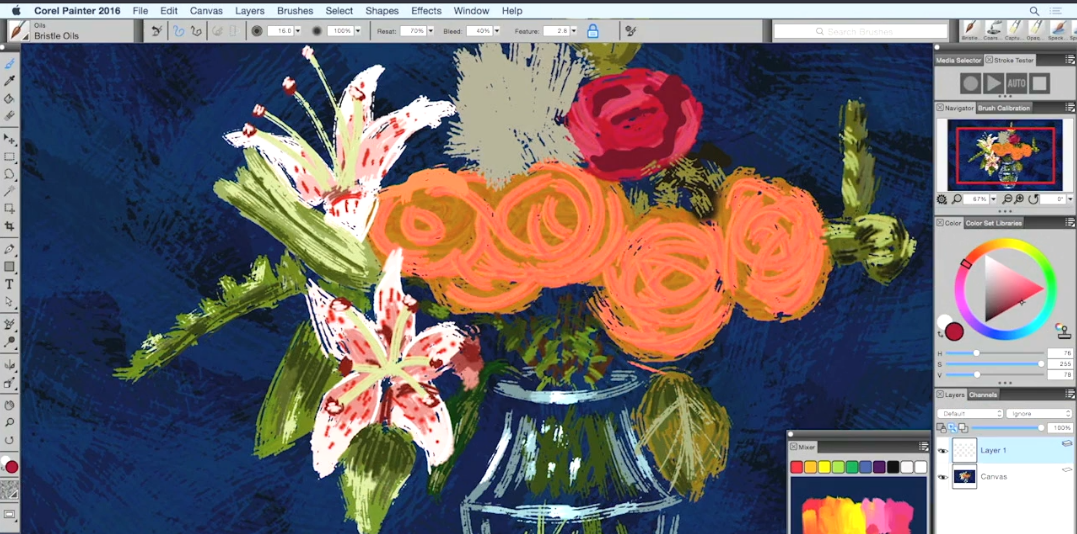Select the Crop tool in the toolbox
The image size is (1077, 534).
point(9,227)
